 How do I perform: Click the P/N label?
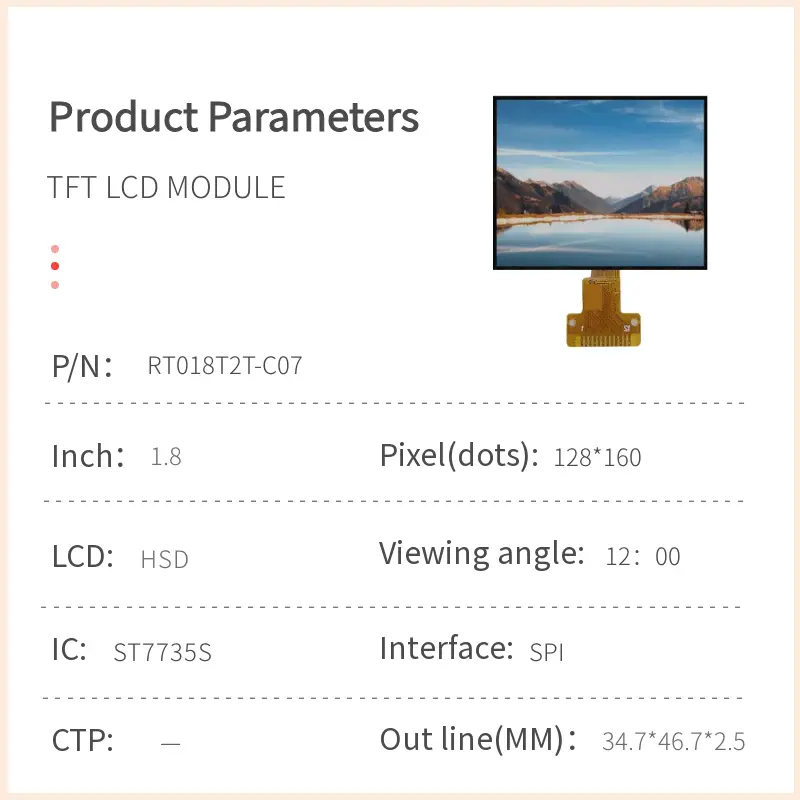pyautogui.click(x=81, y=366)
